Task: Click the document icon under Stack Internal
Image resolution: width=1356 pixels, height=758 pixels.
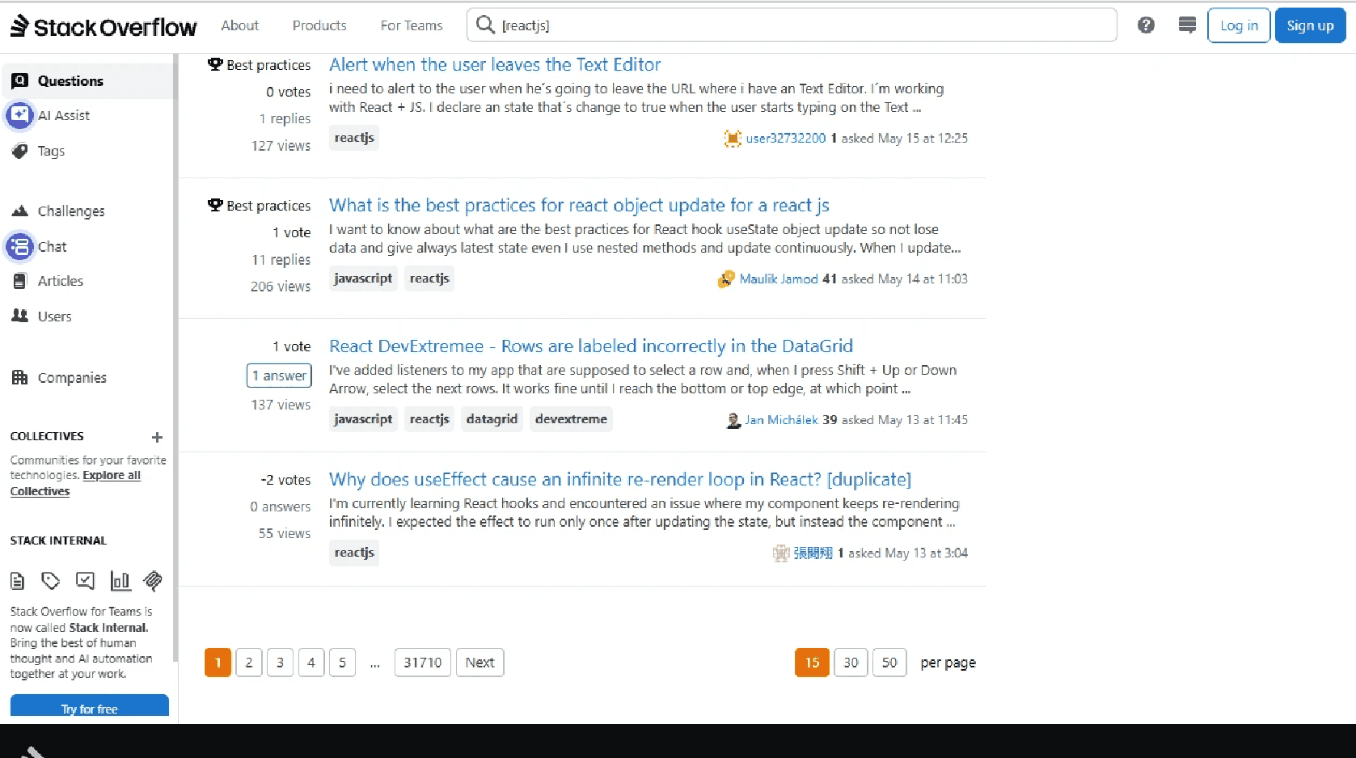Action: [x=18, y=580]
